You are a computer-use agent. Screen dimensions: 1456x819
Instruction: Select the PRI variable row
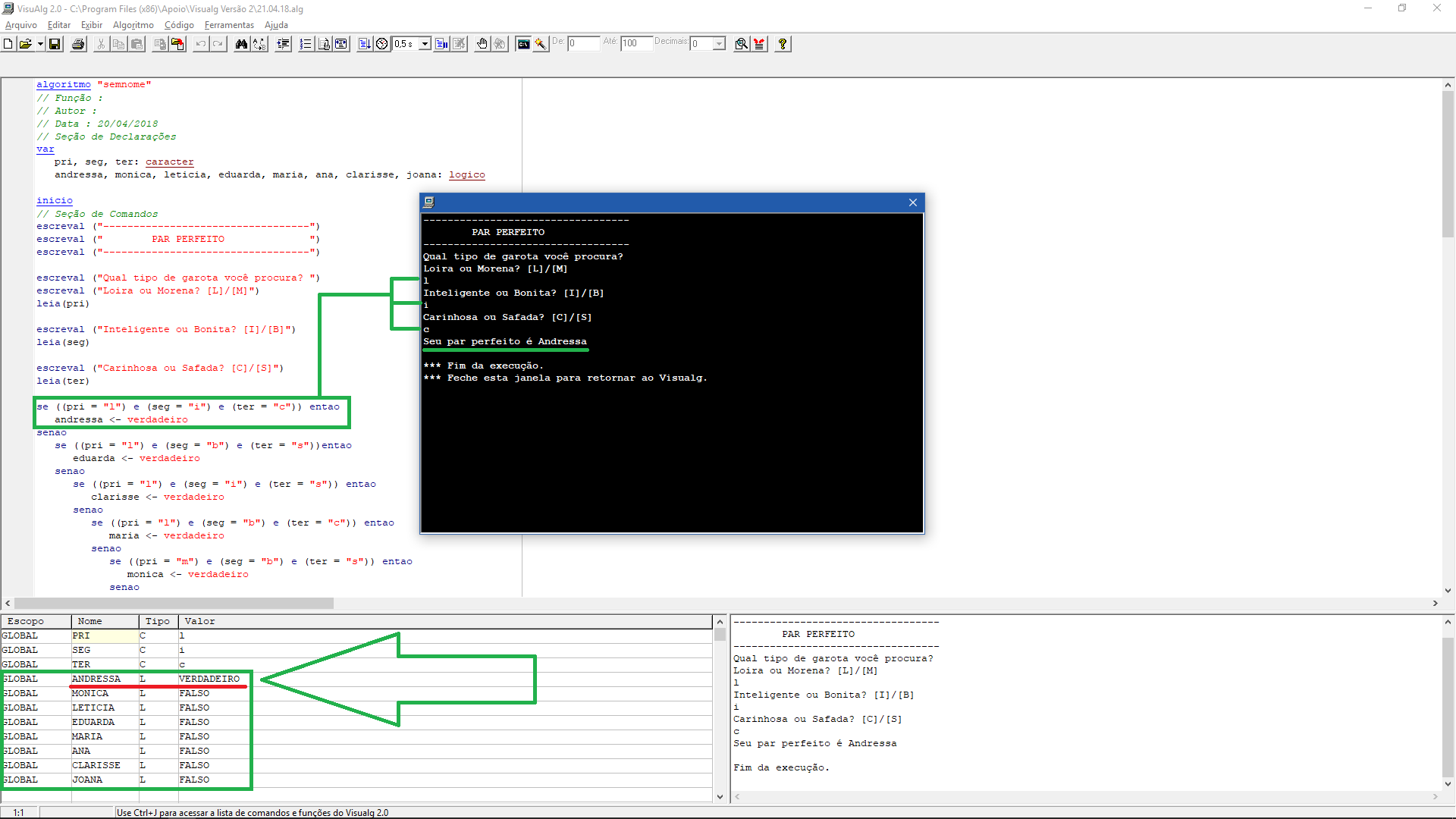tap(356, 635)
